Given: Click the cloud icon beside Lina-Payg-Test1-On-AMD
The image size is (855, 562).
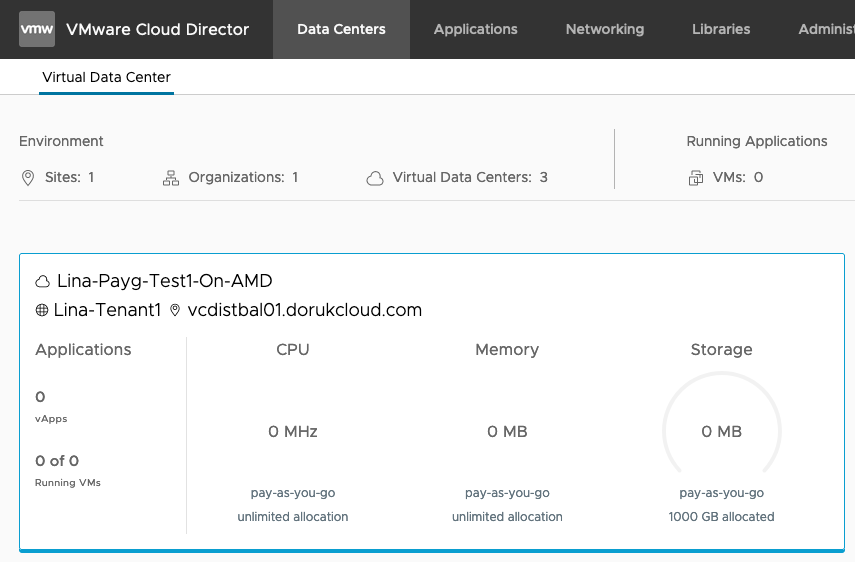Looking at the screenshot, I should click(43, 281).
